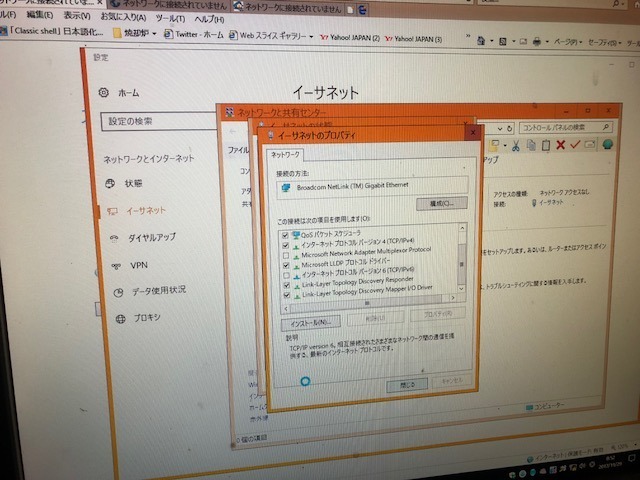Expand the move-to folder dropdown arrow
The image size is (640, 480).
point(505,146)
